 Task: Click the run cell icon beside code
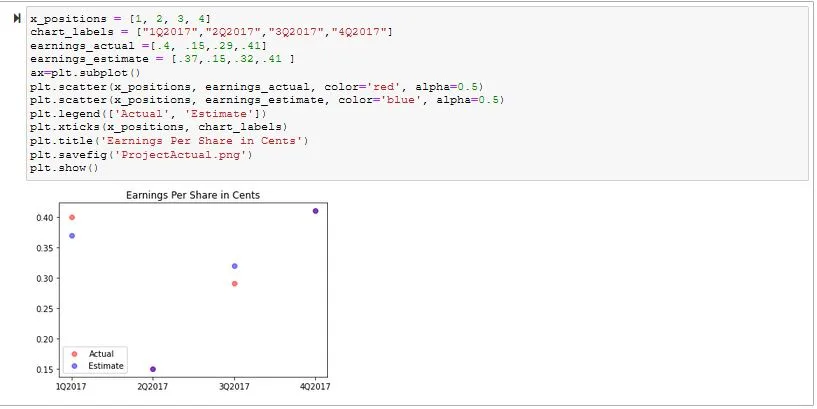tap(17, 18)
